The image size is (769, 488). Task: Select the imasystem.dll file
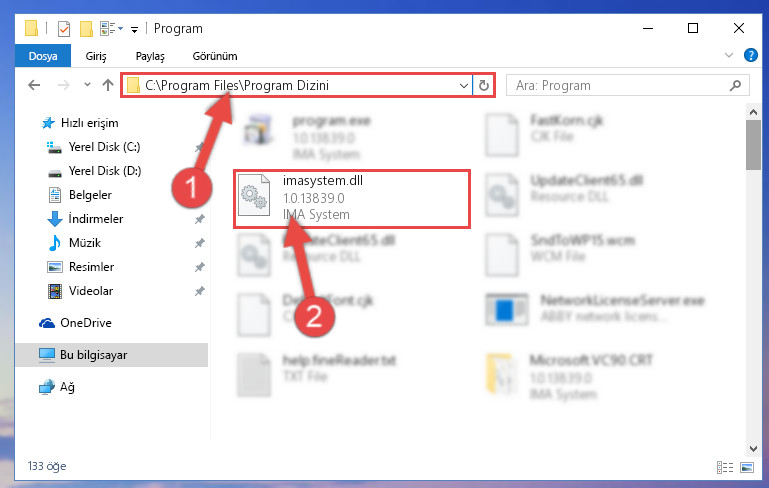(x=352, y=199)
